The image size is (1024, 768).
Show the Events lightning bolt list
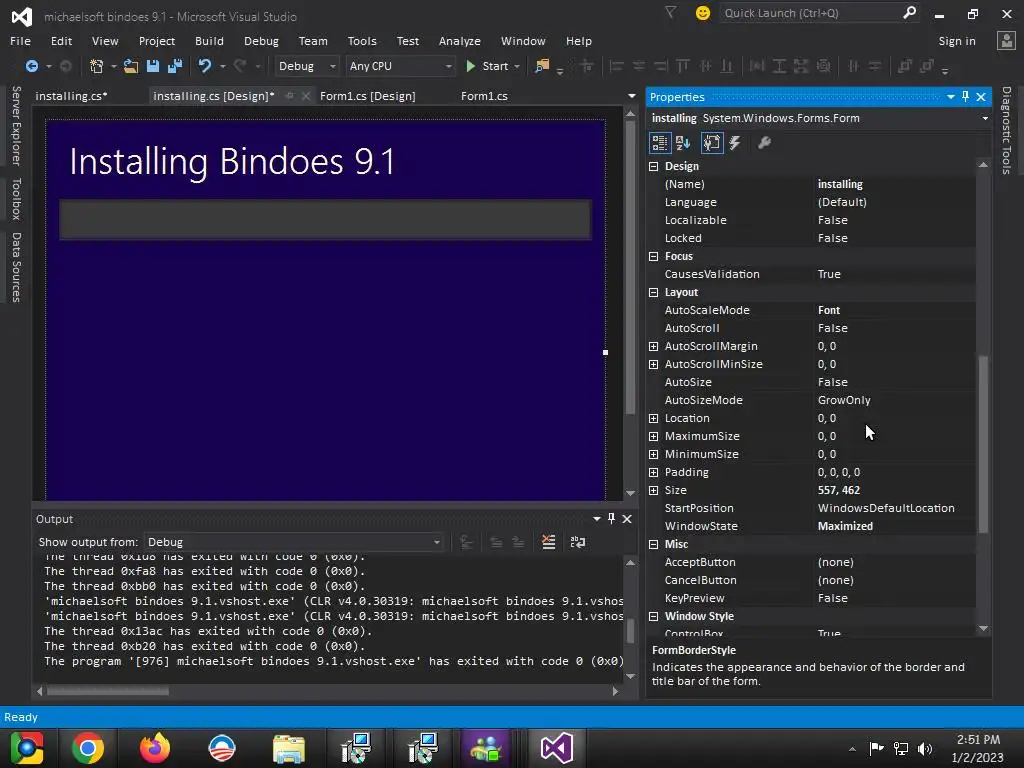point(735,143)
